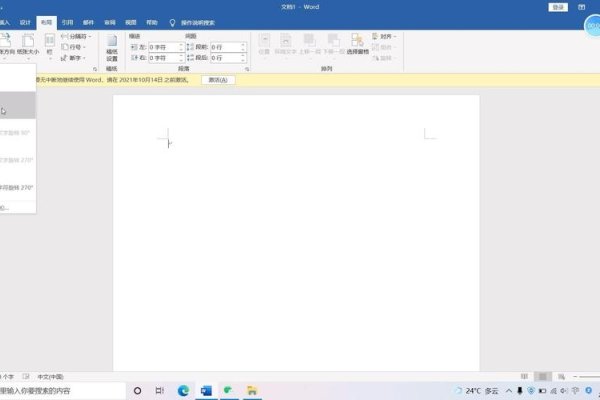Increase left indent with stepper up arrow
This screenshot has height=400, width=600.
coord(181,45)
